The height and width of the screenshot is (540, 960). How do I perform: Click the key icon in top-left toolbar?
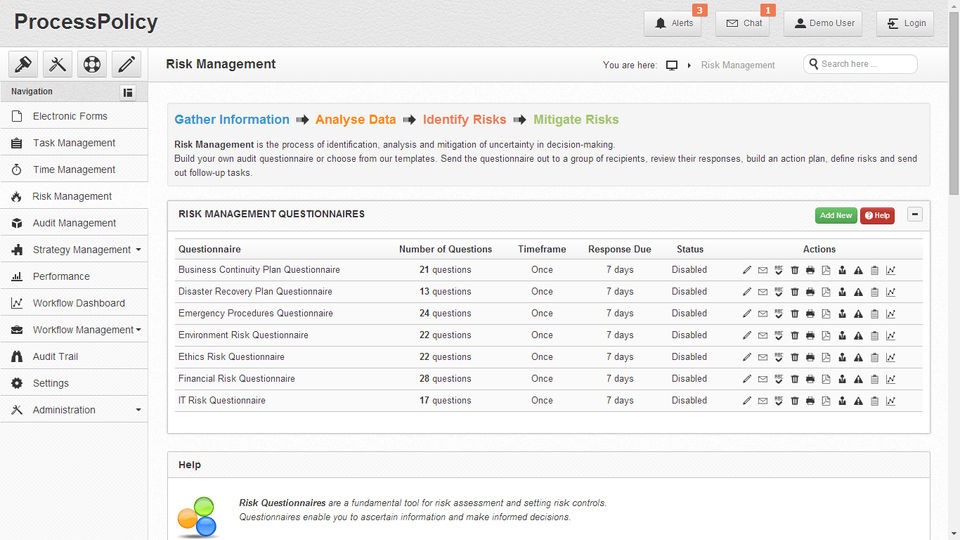tap(23, 64)
